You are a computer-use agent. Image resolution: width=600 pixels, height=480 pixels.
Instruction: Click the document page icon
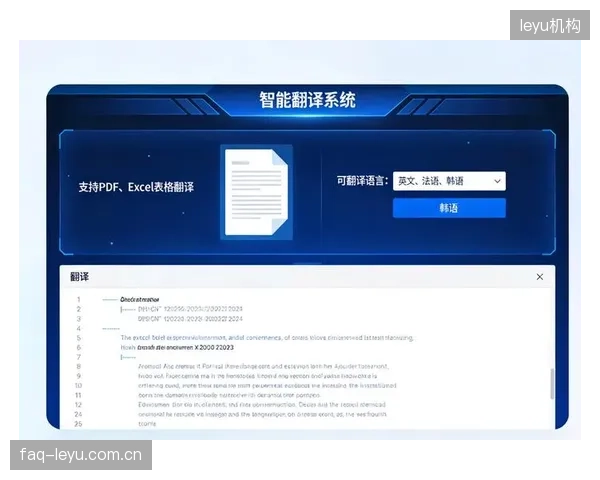coord(256,192)
